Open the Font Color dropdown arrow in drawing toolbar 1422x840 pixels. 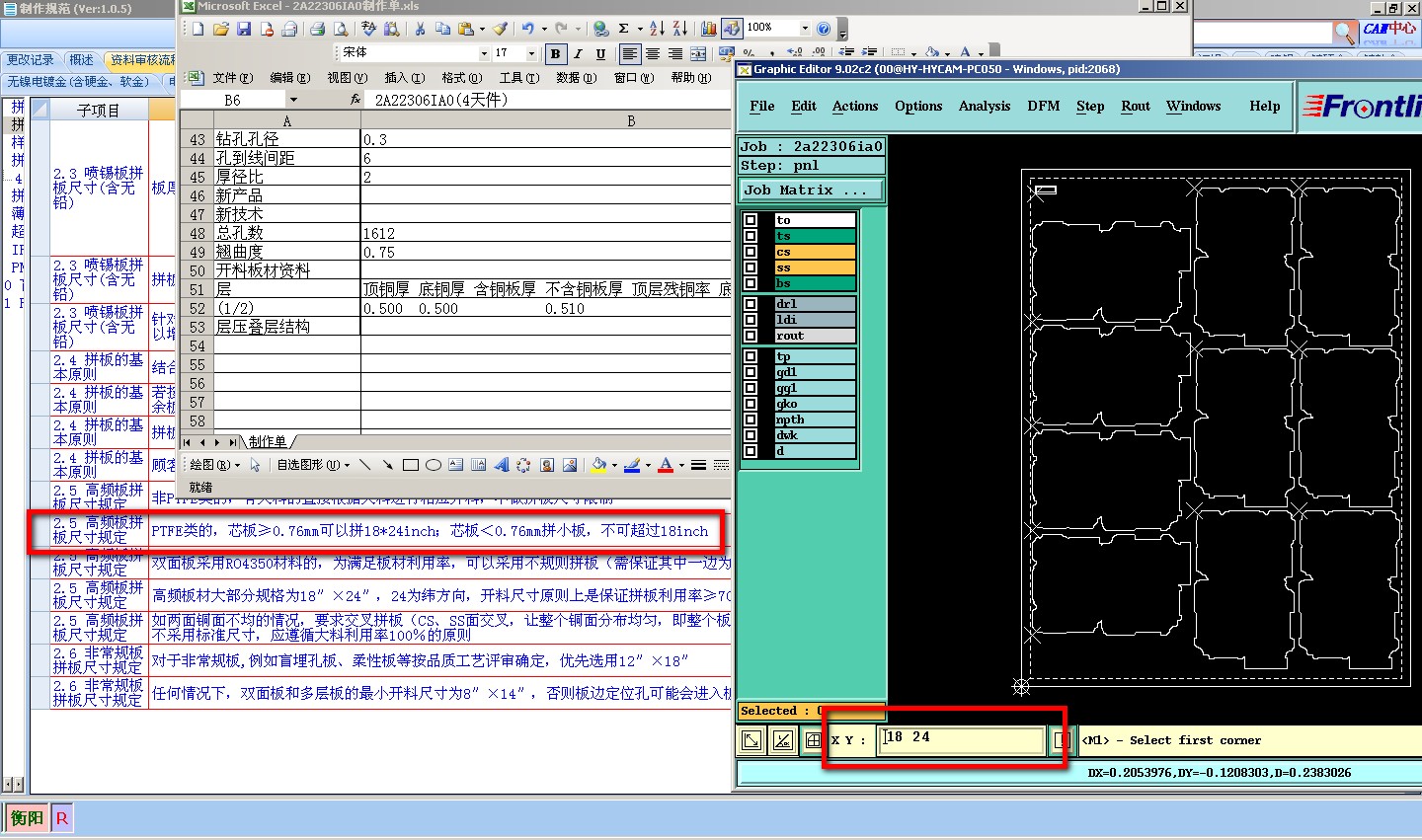681,465
